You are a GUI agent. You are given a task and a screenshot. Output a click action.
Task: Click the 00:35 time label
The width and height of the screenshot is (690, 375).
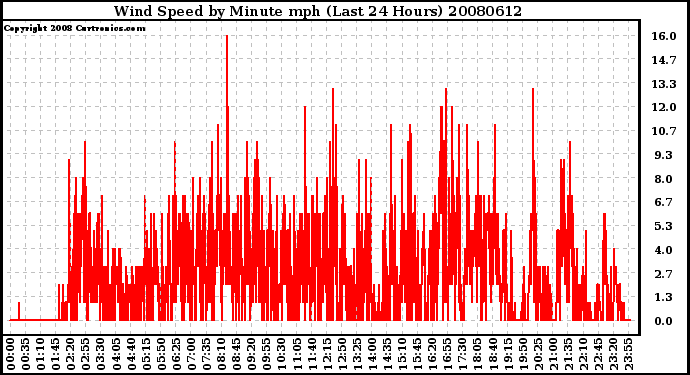tap(26, 355)
